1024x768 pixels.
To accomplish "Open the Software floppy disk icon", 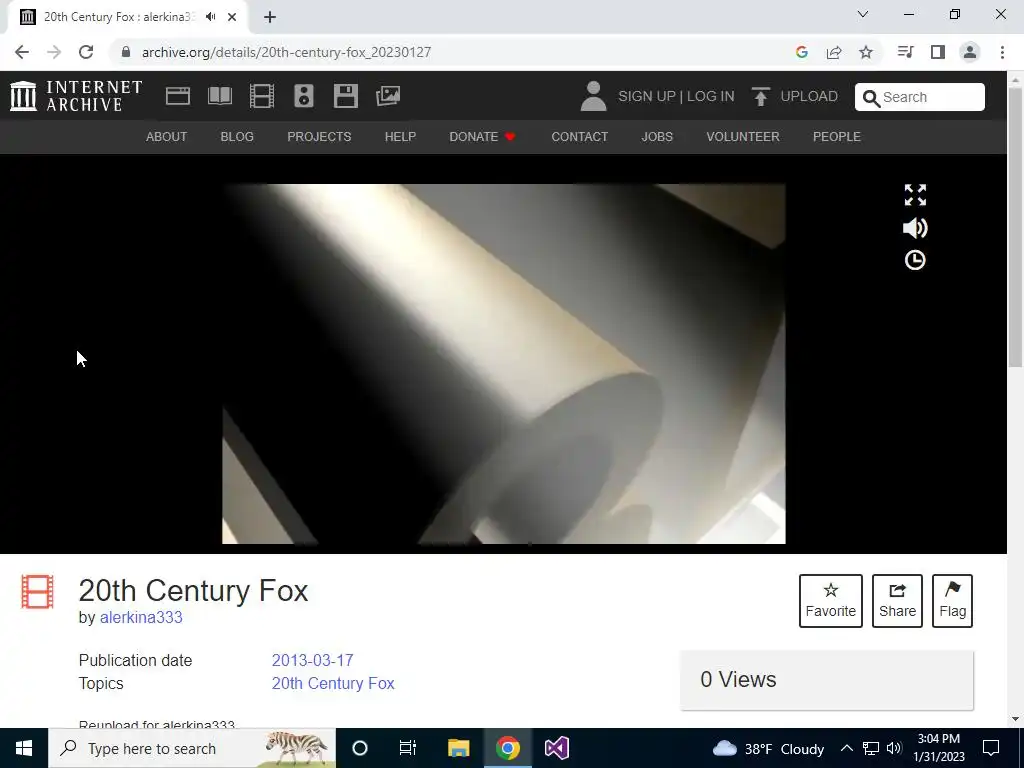I will [x=345, y=96].
